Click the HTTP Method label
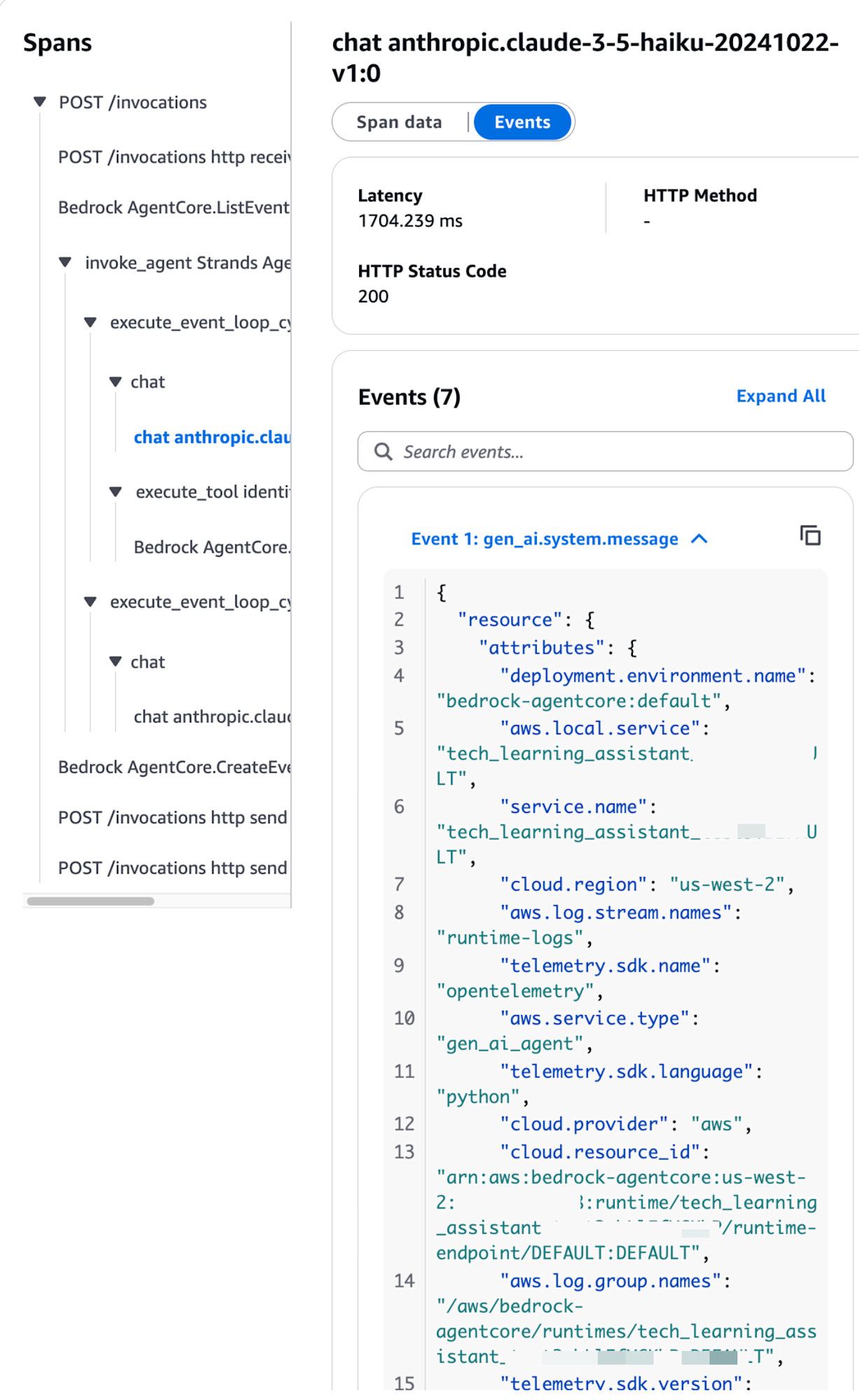 700,195
